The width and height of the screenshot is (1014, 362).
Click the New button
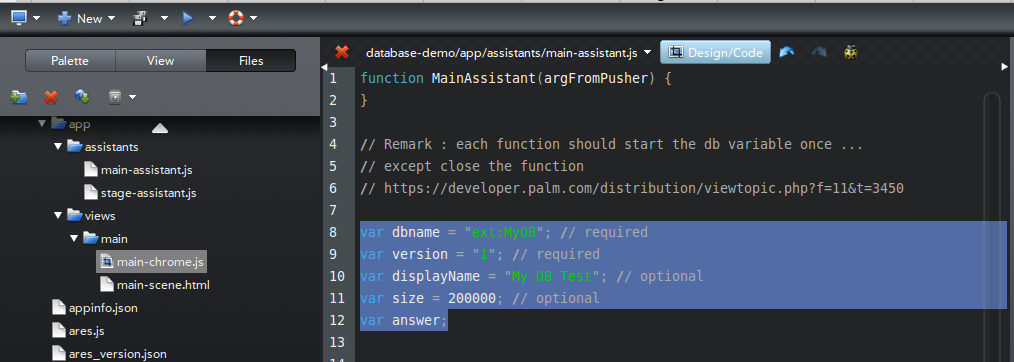pos(81,18)
